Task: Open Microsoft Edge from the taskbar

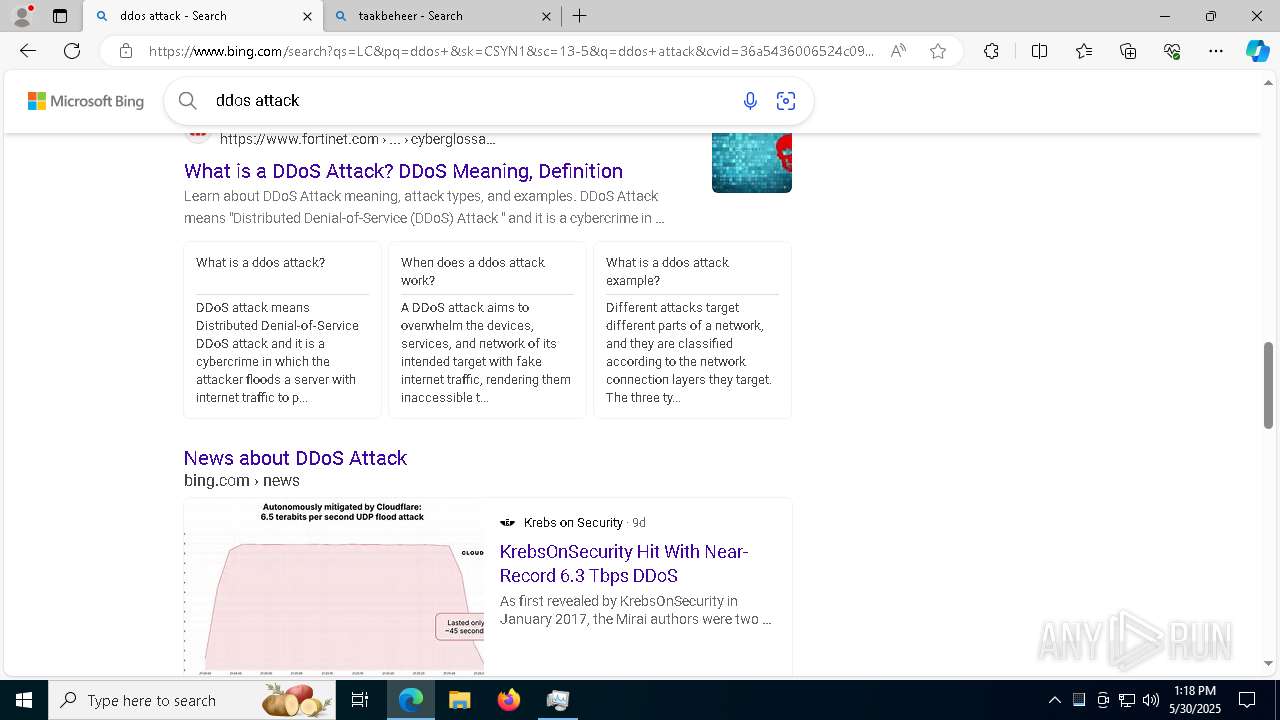Action: pyautogui.click(x=411, y=700)
